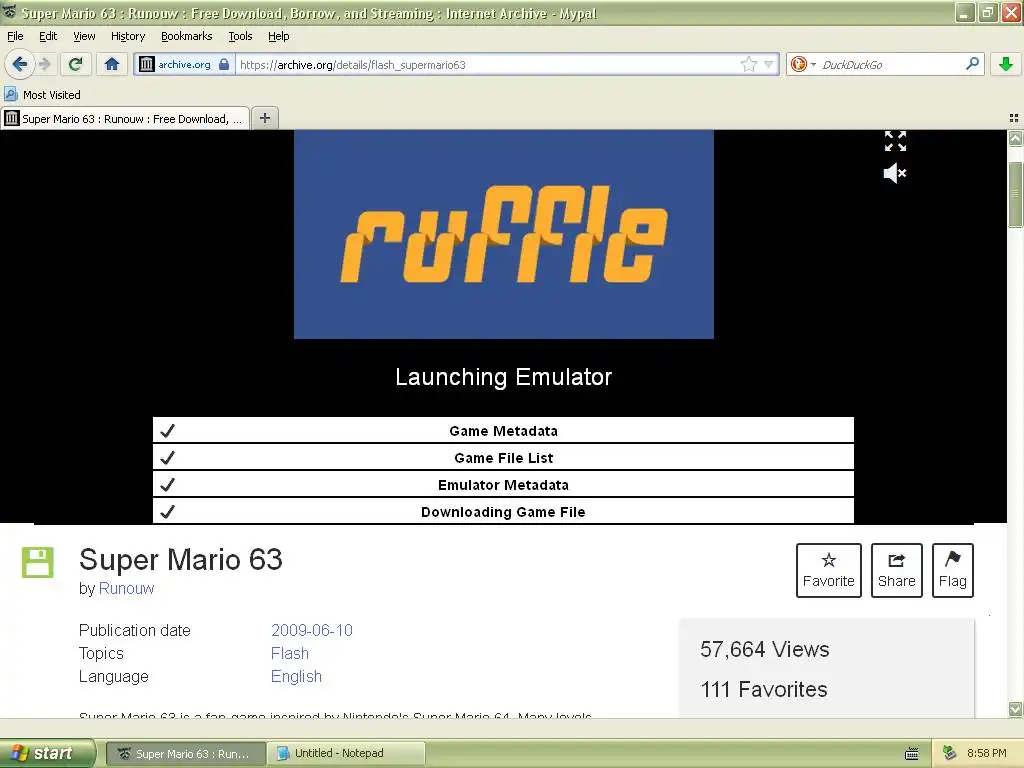
Task: Click the scrollbar down arrow
Action: tap(1015, 709)
